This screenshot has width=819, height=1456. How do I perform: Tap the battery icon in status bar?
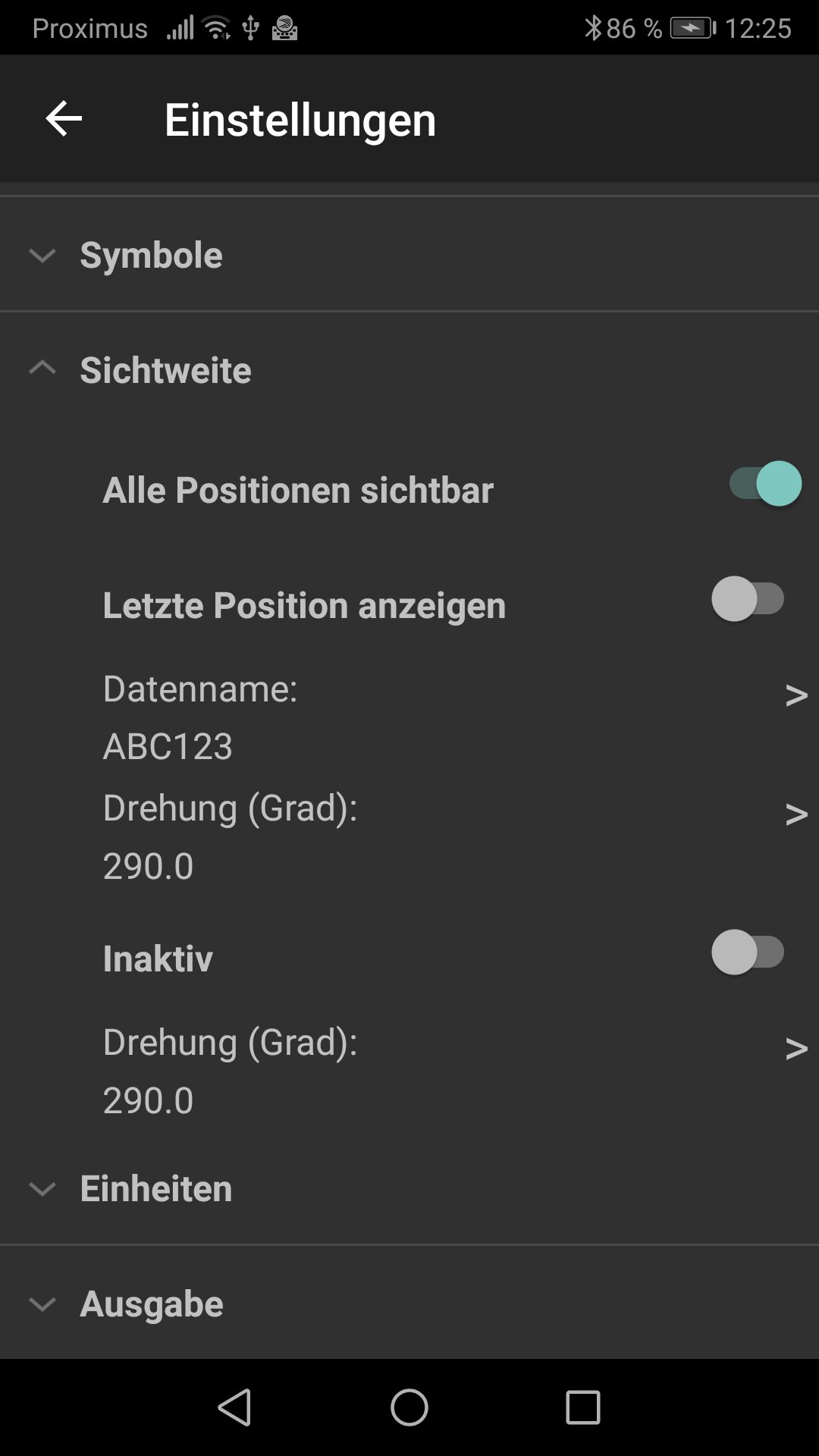pos(692,28)
